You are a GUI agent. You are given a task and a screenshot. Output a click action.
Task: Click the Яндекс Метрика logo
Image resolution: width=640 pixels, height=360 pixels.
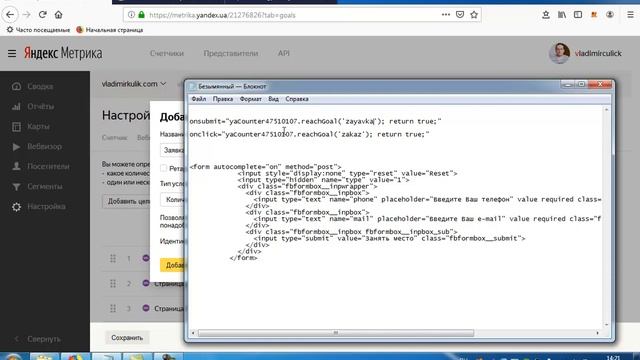pyautogui.click(x=63, y=53)
